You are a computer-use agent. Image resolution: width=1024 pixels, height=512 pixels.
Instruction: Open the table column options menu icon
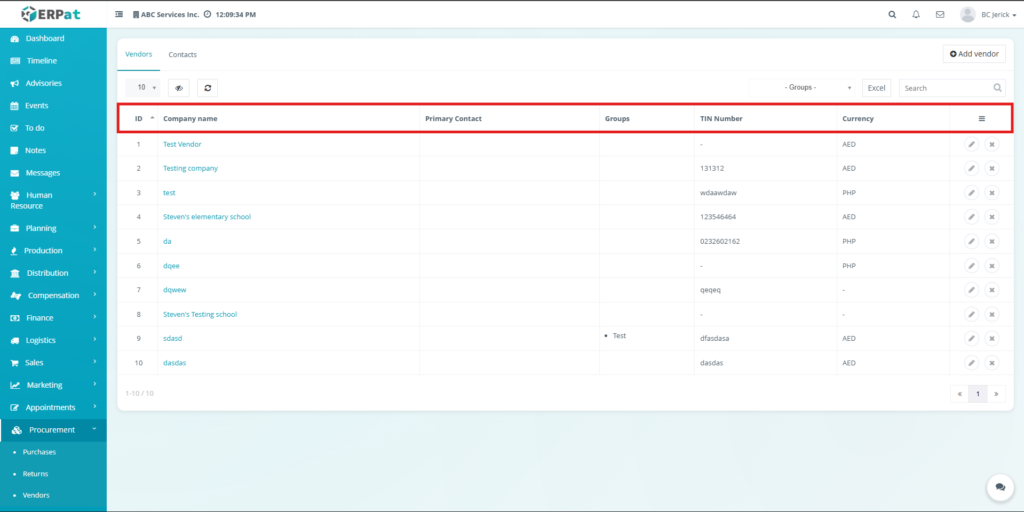pyautogui.click(x=981, y=119)
